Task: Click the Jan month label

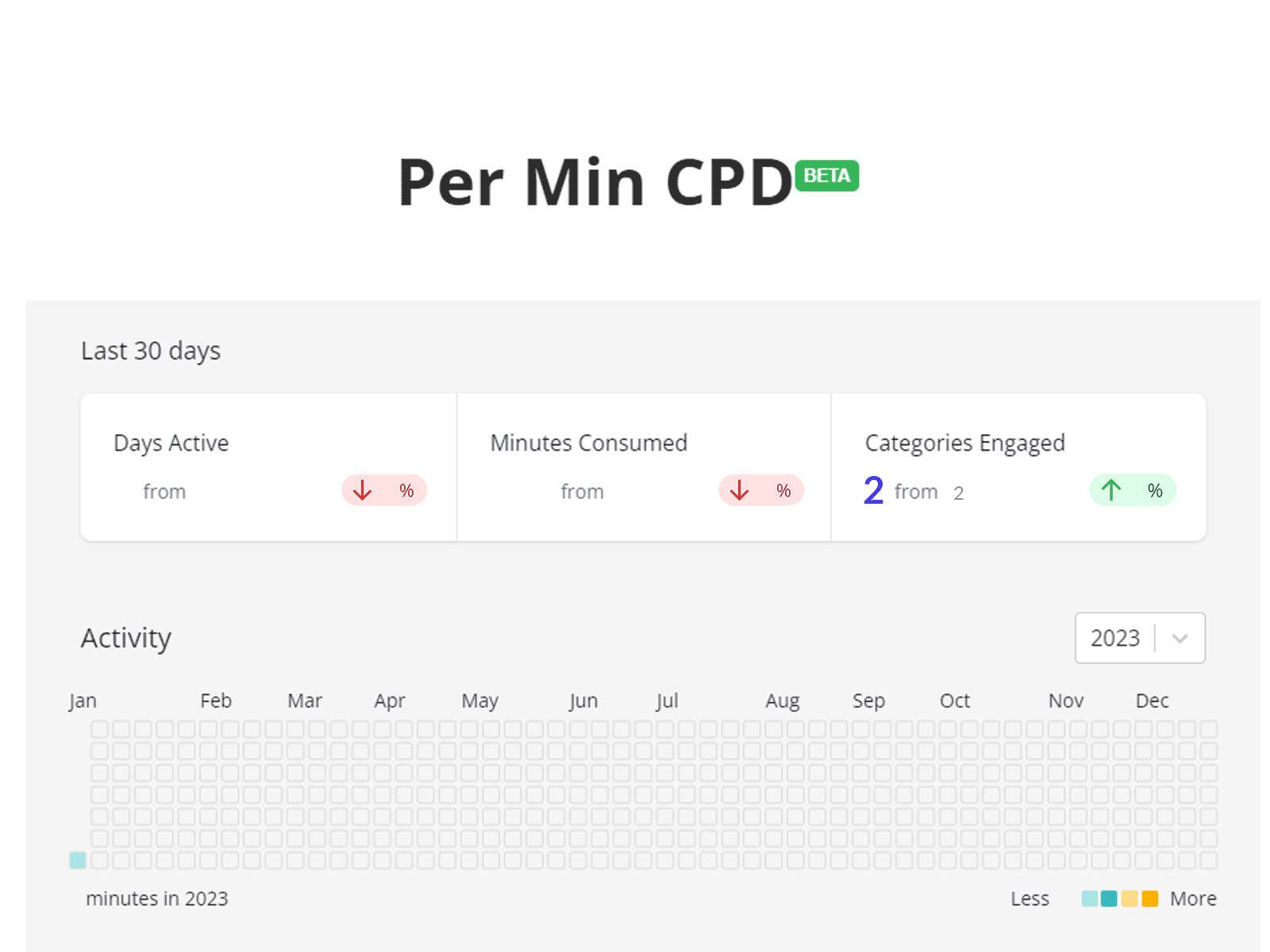Action: point(83,701)
